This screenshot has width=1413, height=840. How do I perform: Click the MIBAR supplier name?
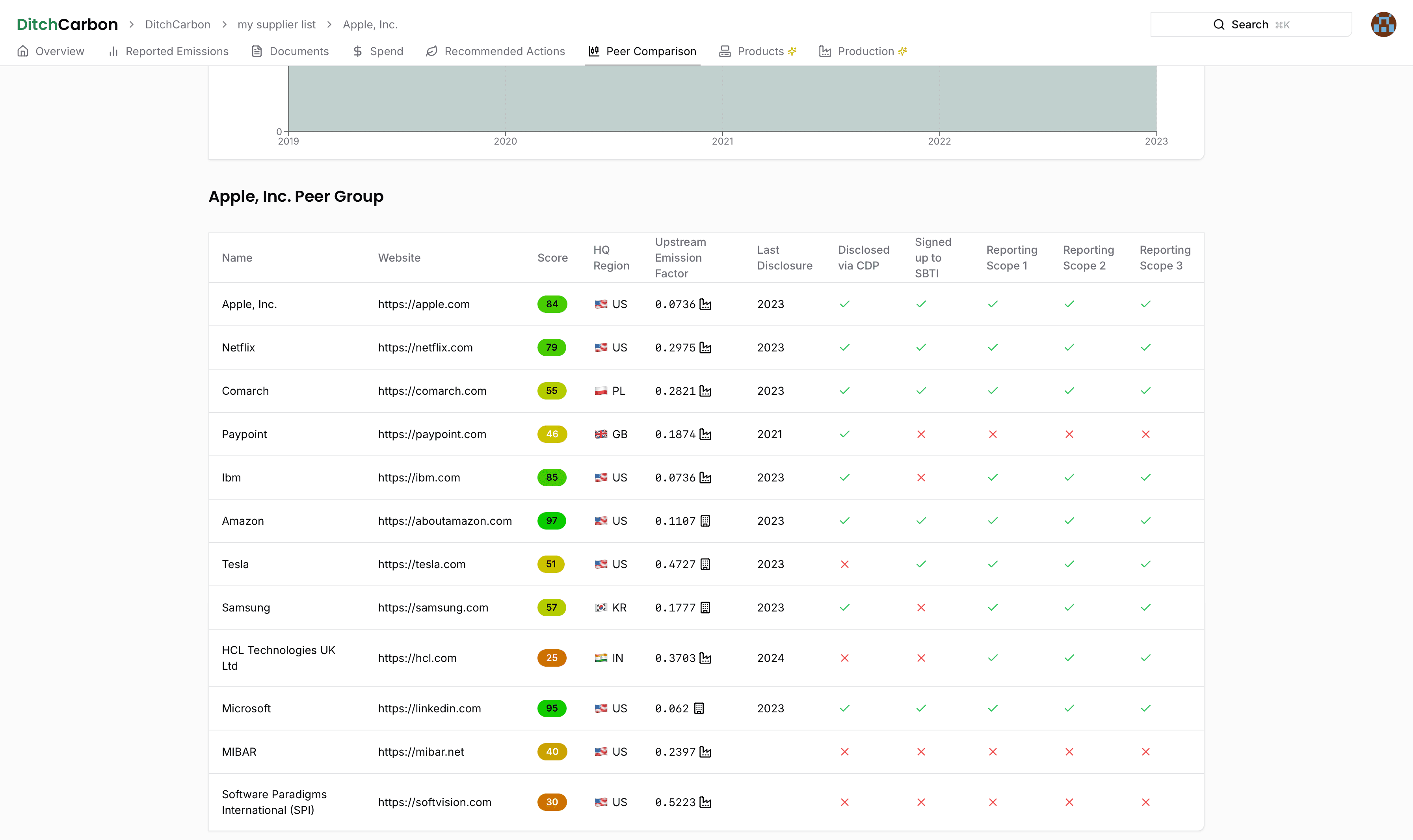(x=239, y=752)
